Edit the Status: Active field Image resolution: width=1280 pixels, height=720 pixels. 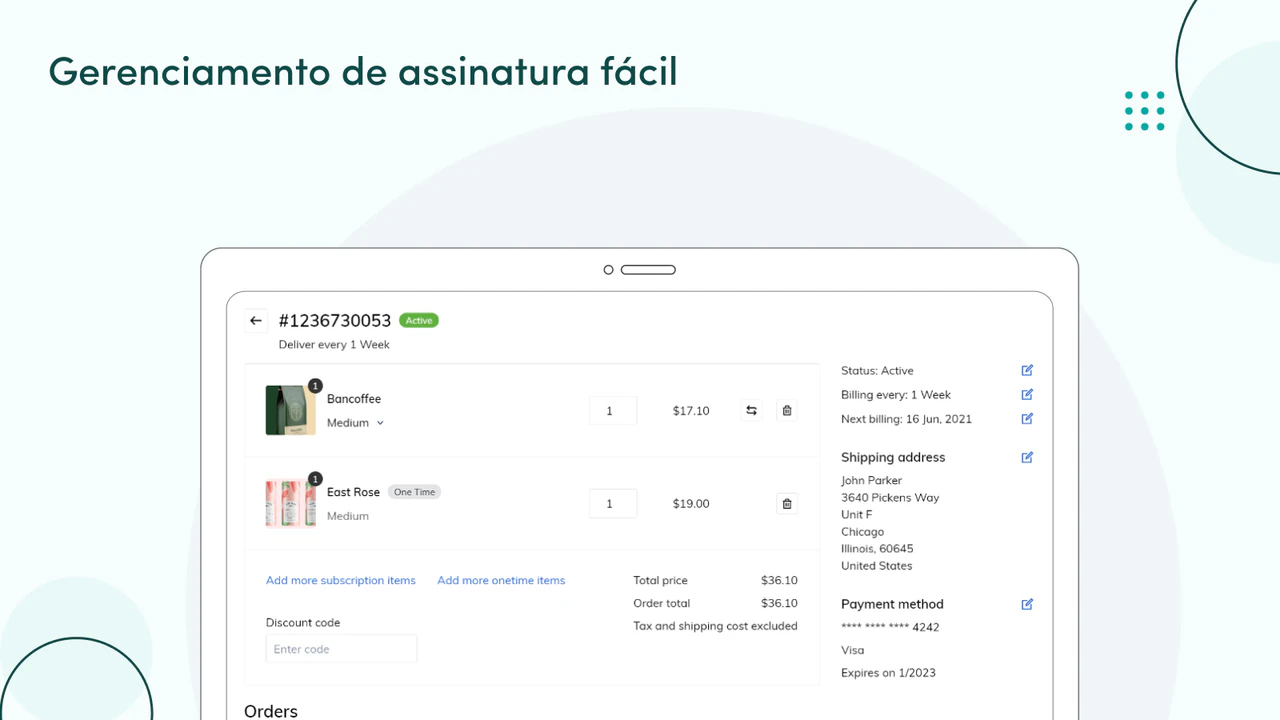[1027, 370]
